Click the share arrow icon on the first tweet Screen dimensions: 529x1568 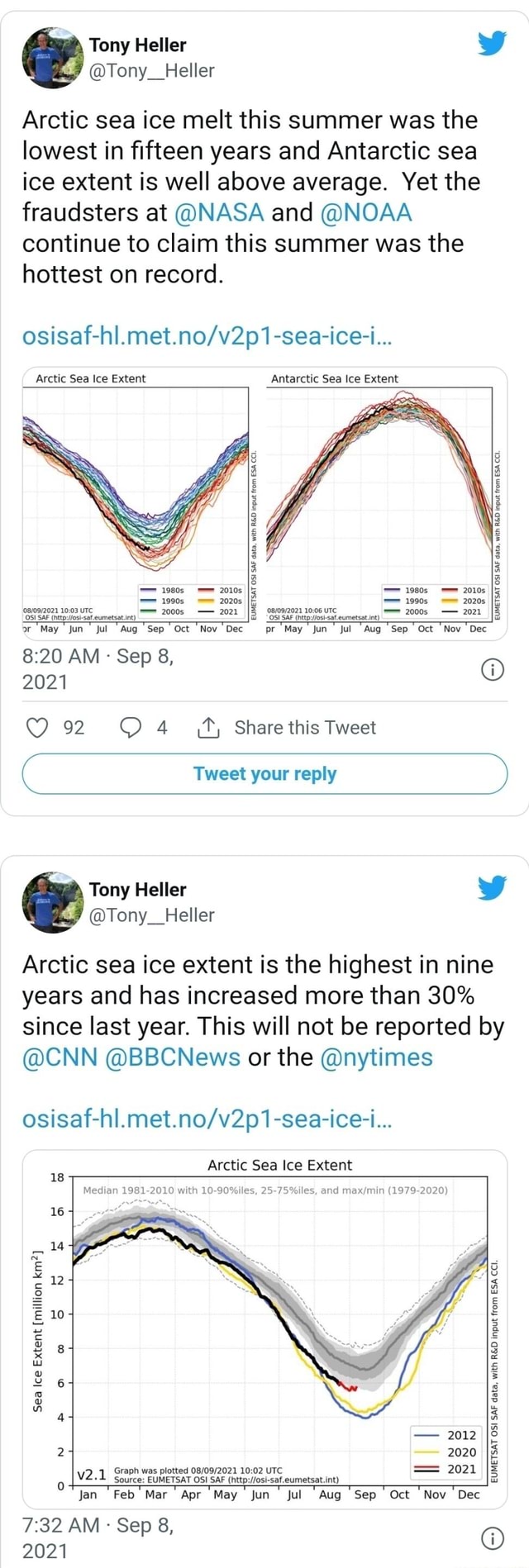(x=209, y=726)
